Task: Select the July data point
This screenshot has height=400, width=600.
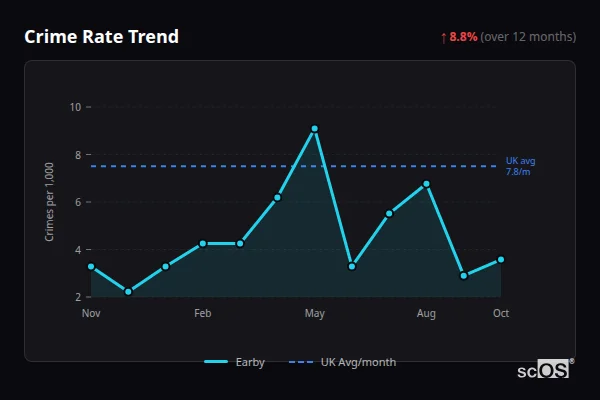Action: pyautogui.click(x=389, y=214)
